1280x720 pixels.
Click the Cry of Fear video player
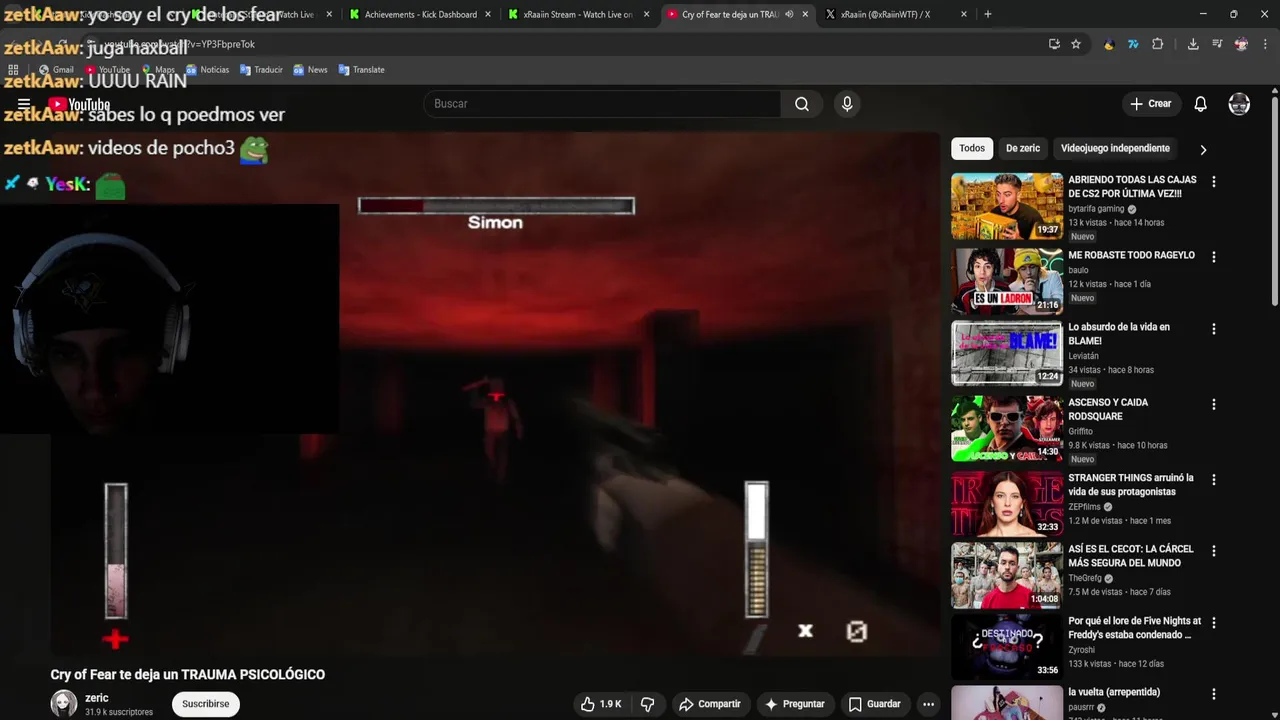point(495,395)
